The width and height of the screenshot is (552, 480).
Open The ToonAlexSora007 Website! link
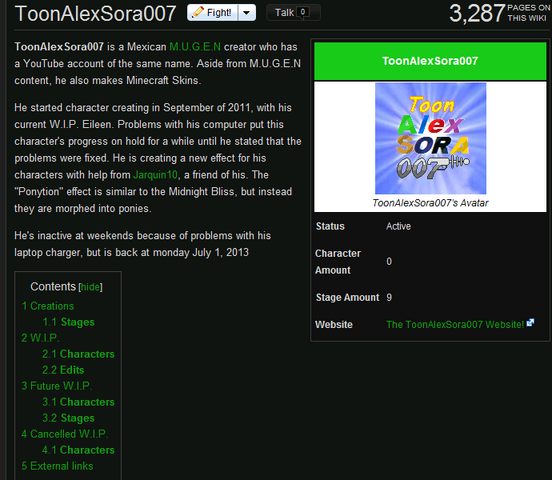[x=455, y=324]
